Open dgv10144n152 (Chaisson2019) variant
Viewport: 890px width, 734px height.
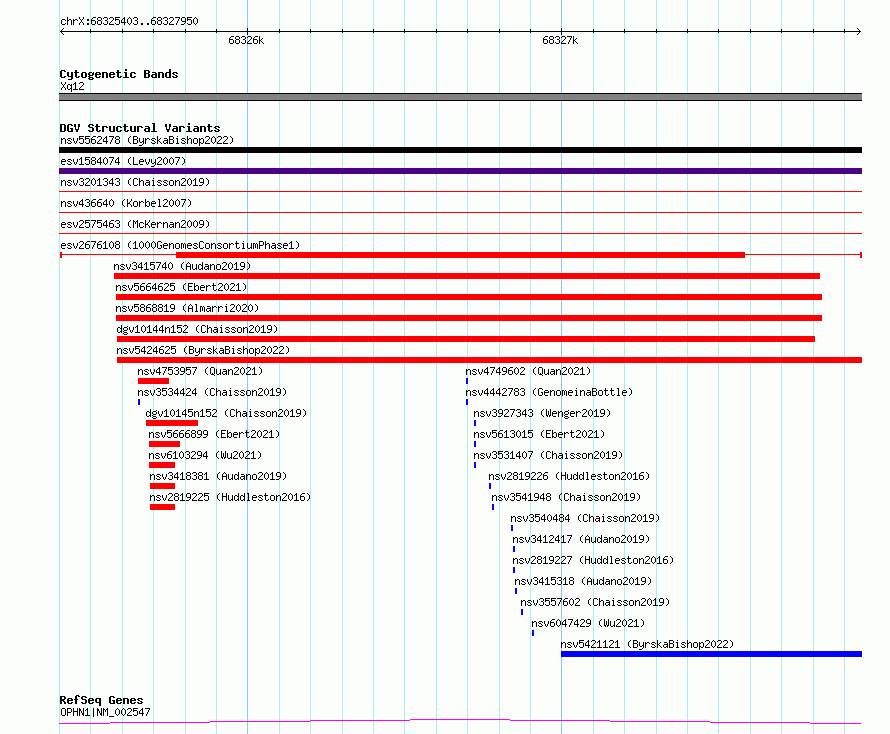pos(198,329)
